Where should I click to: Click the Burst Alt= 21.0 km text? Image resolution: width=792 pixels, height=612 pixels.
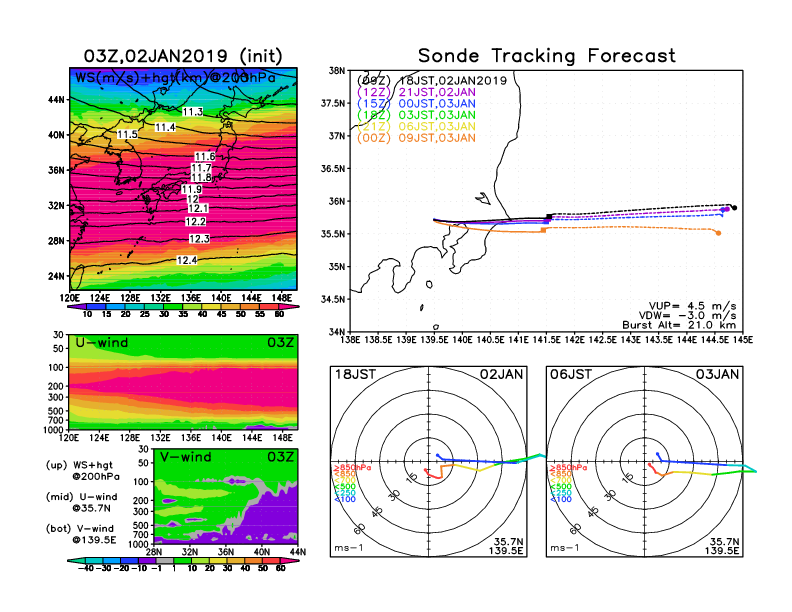tap(679, 325)
